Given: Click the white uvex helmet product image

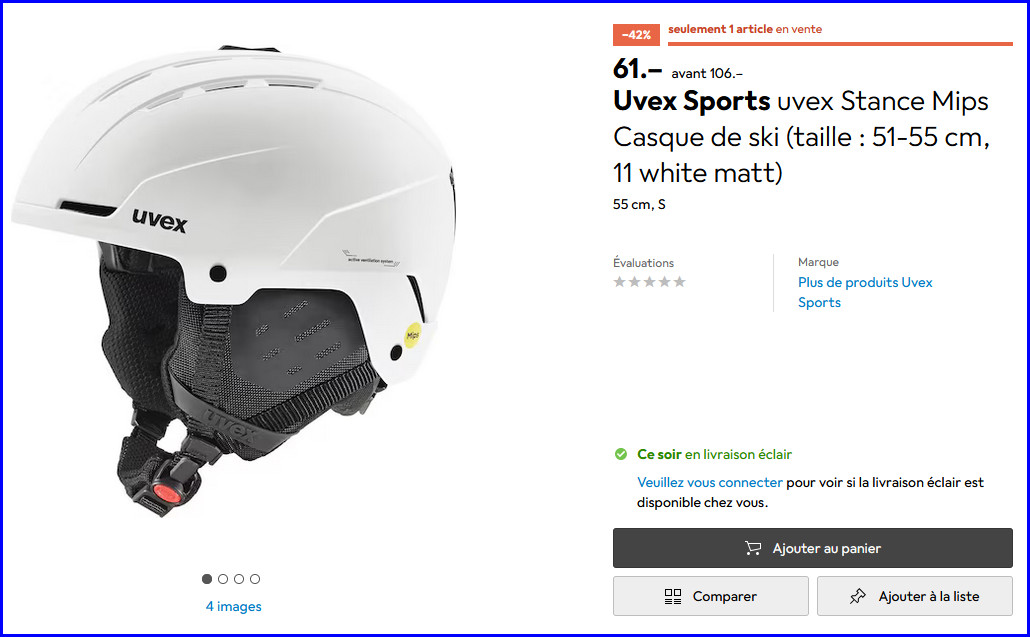Looking at the screenshot, I should coord(234,281).
